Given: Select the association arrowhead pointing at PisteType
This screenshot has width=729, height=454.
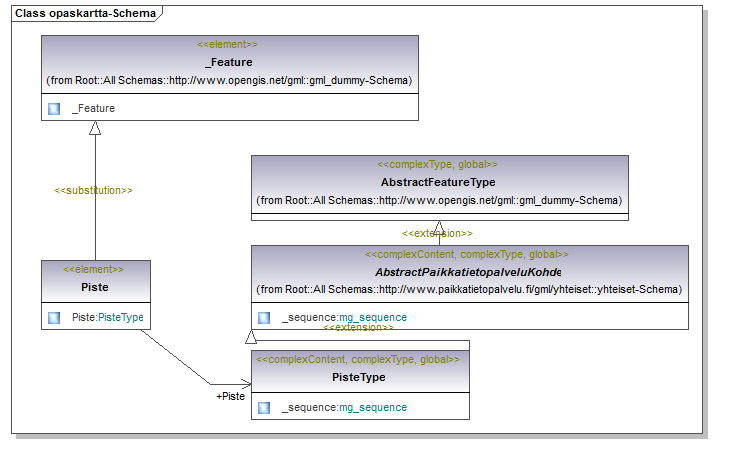Looking at the screenshot, I should 246,384.
